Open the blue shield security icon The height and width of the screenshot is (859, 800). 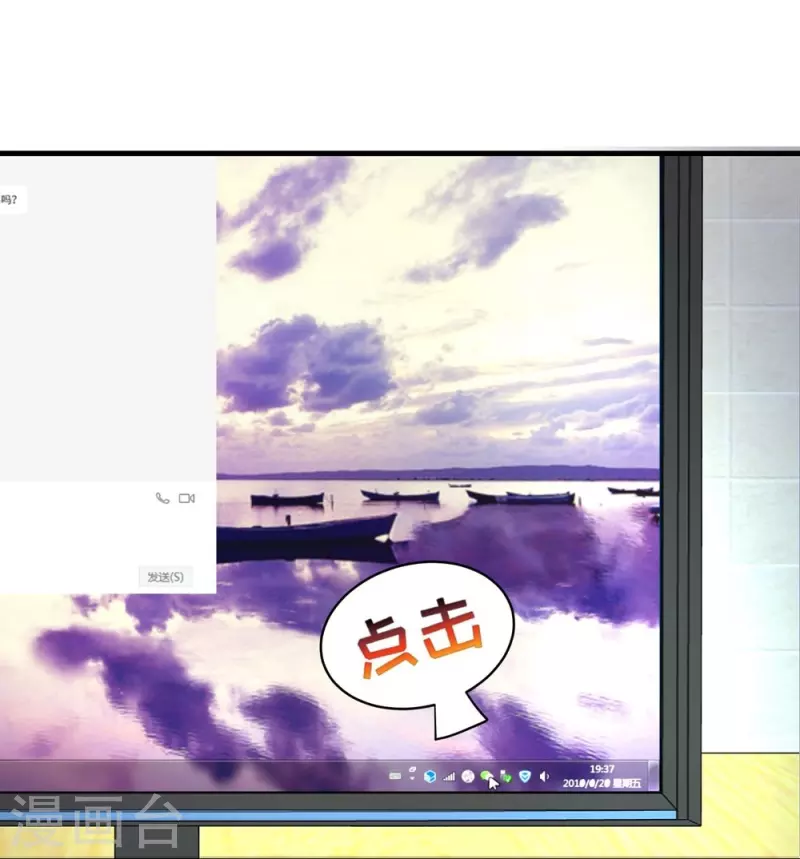pyautogui.click(x=524, y=777)
